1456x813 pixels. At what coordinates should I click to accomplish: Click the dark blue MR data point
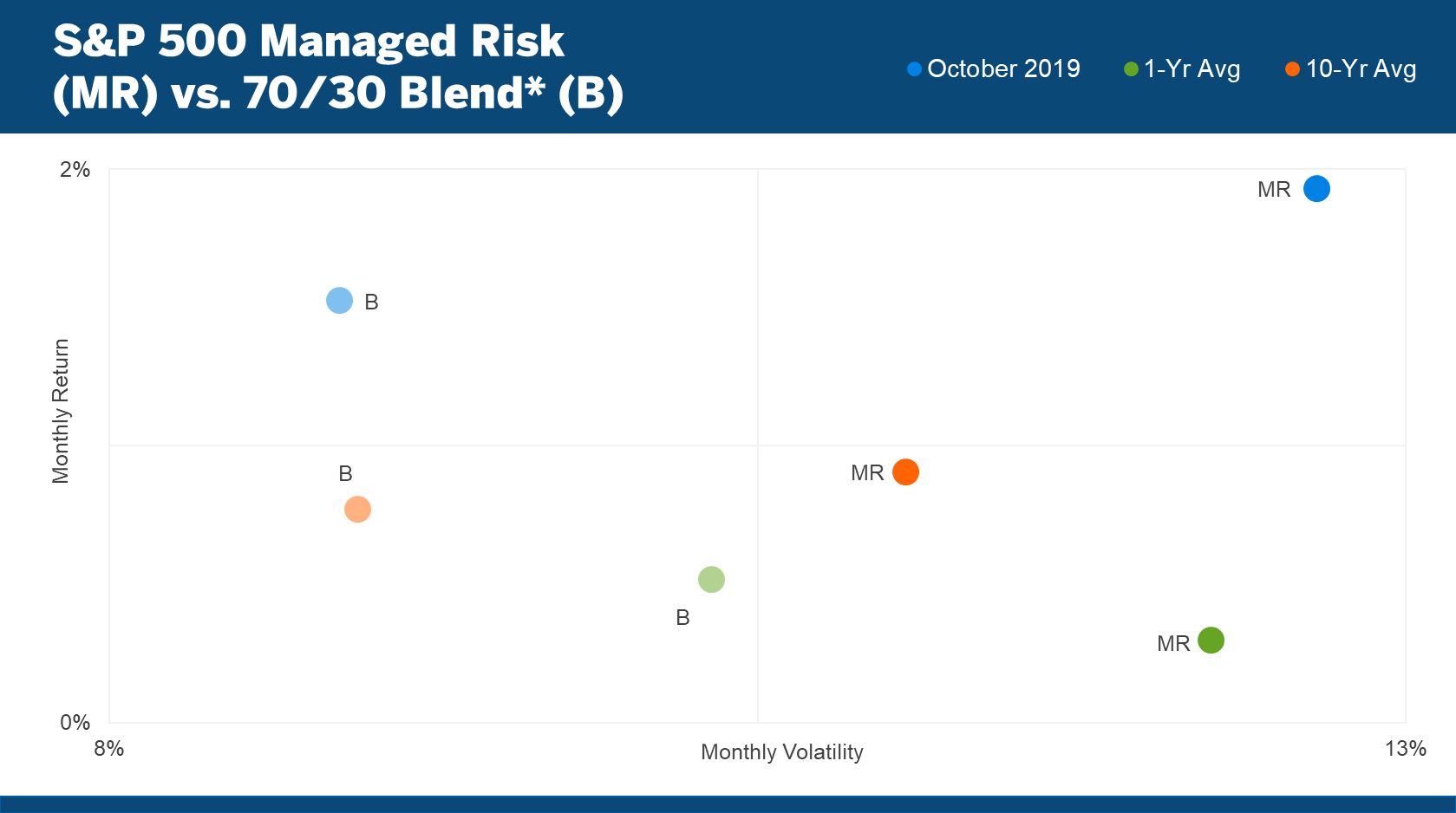tap(1316, 188)
